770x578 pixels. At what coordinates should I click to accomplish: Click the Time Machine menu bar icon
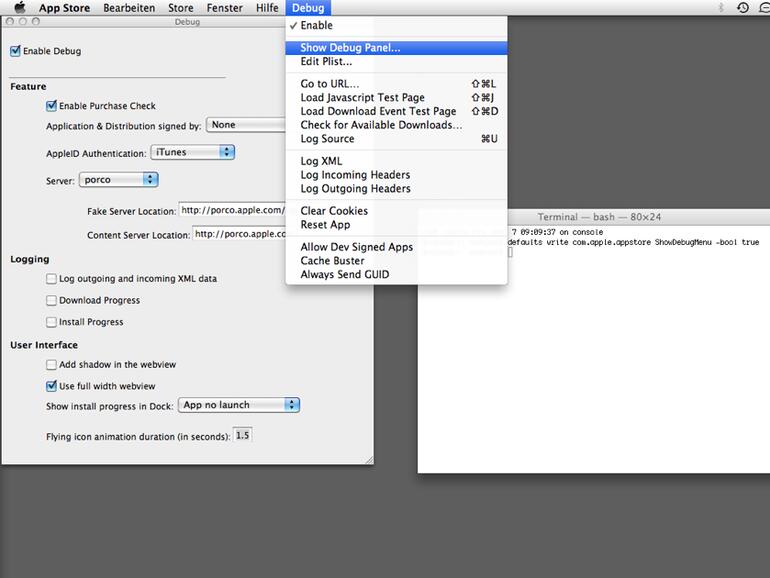tap(742, 7)
